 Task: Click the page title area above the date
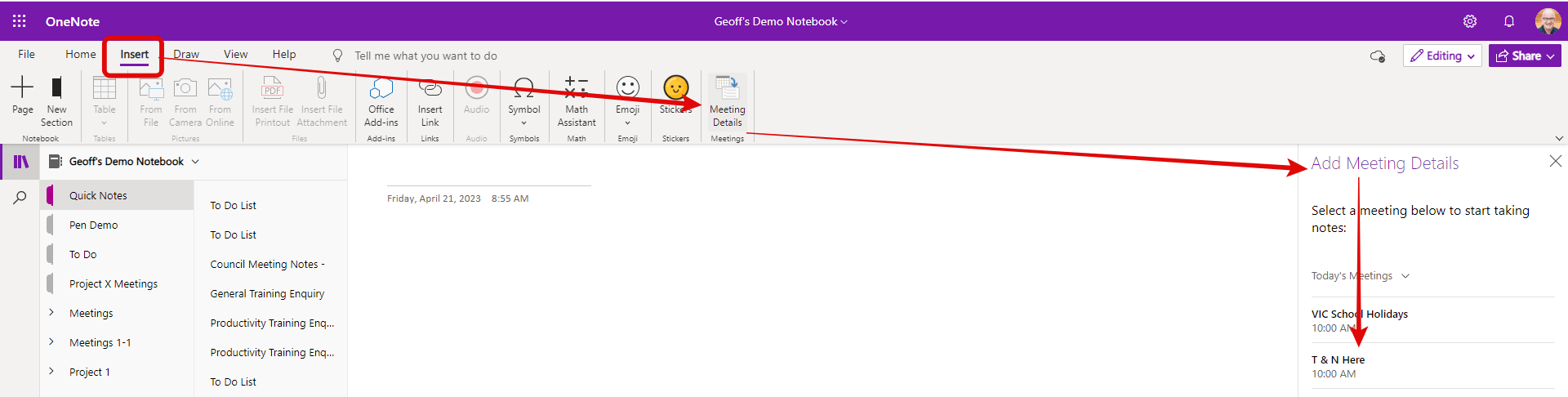coord(488,173)
